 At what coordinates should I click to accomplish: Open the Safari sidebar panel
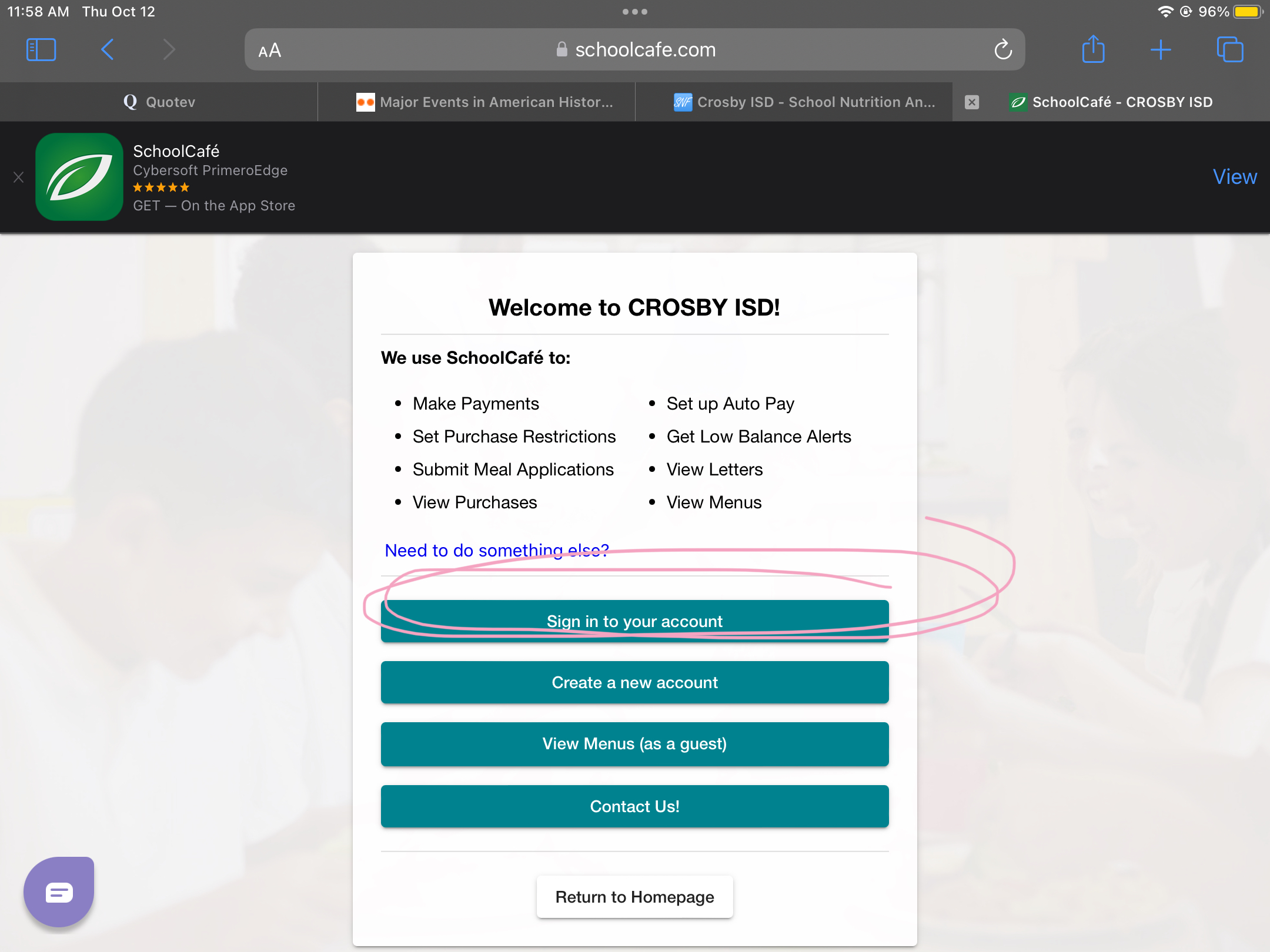(41, 50)
